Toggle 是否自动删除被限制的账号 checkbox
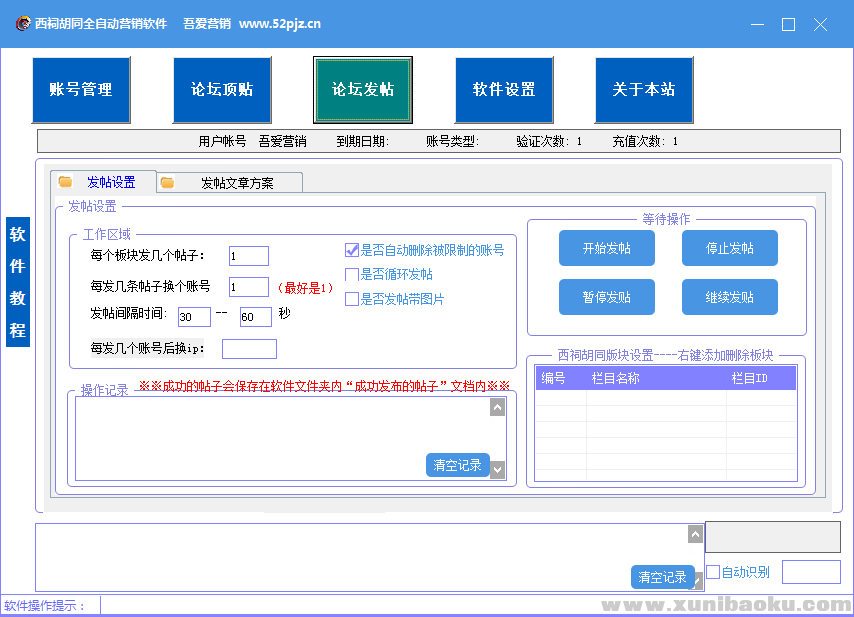 [x=352, y=250]
